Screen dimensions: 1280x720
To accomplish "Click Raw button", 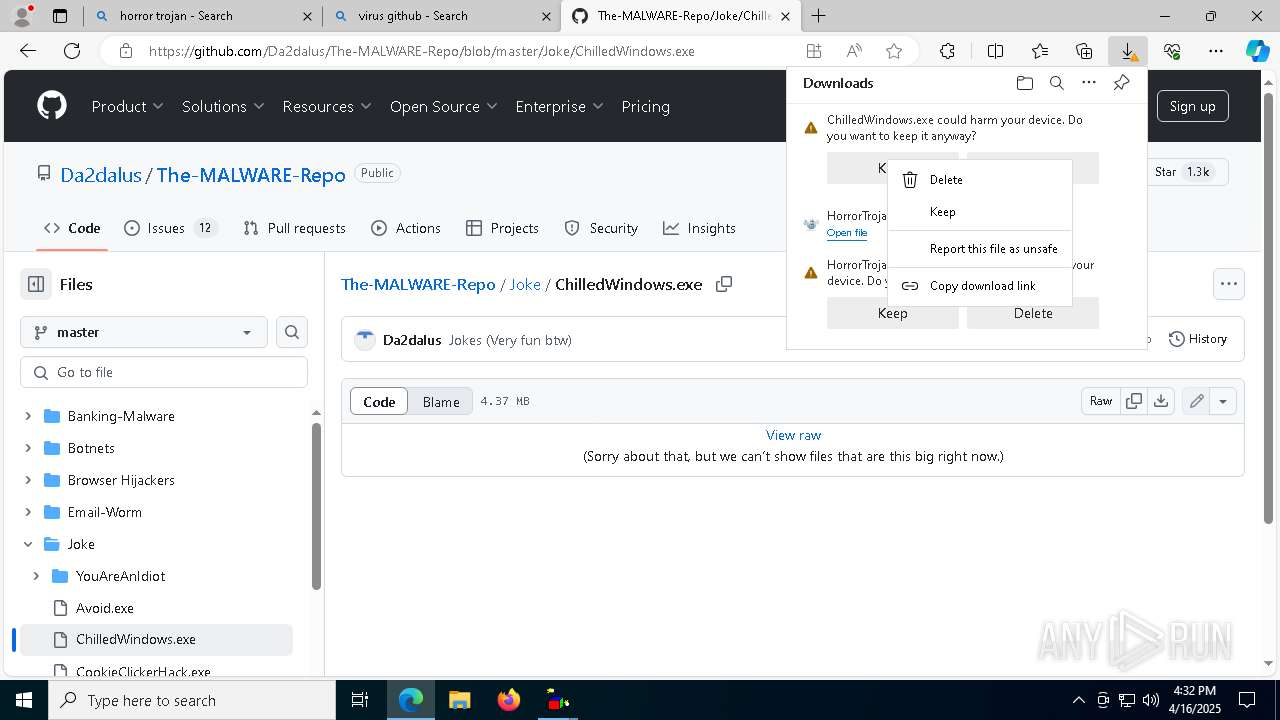I will click(x=1101, y=401).
